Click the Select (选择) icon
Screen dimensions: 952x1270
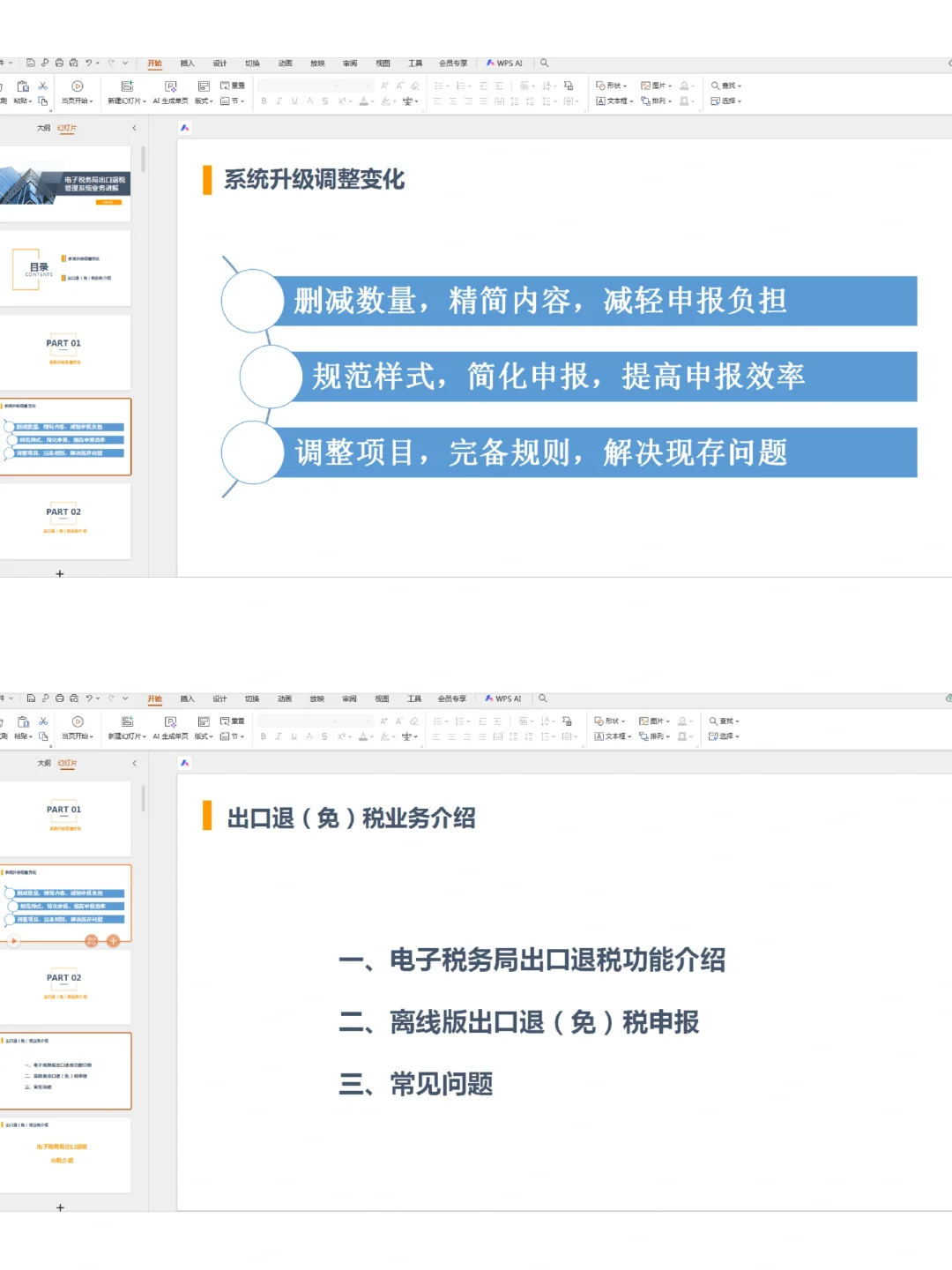716,101
